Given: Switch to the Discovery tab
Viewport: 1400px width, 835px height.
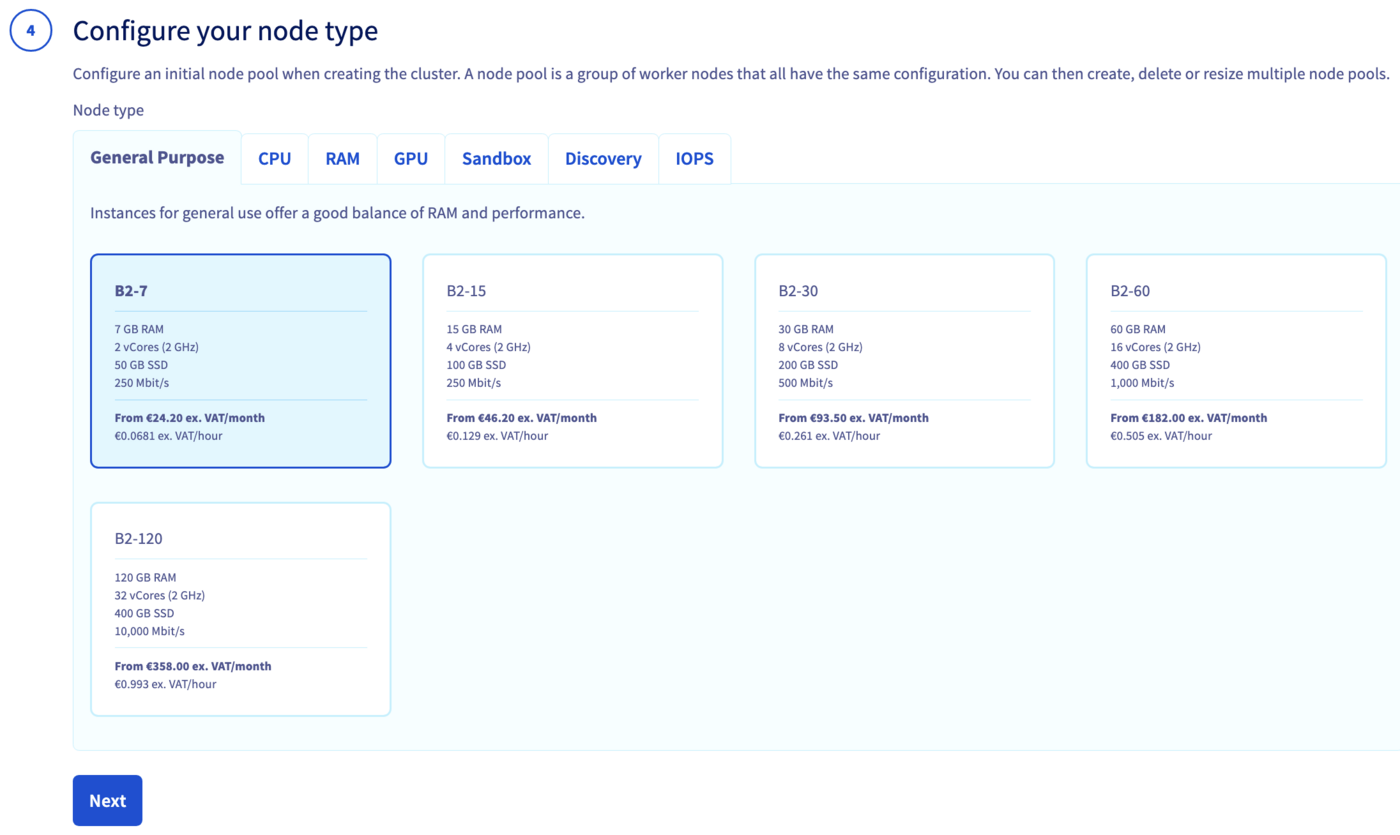Looking at the screenshot, I should (x=603, y=158).
